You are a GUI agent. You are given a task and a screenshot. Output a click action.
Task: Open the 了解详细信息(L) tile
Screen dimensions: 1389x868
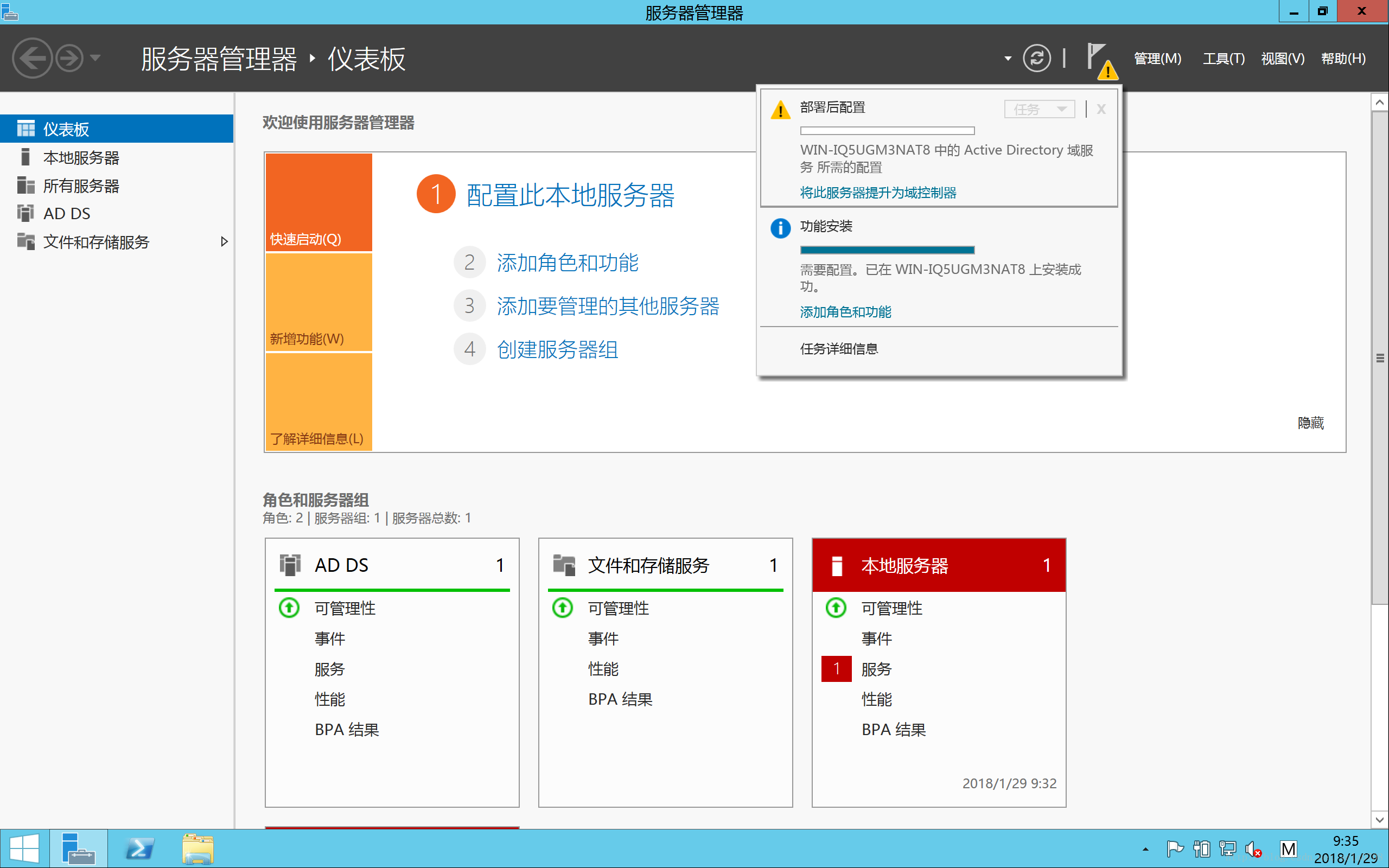(318, 402)
